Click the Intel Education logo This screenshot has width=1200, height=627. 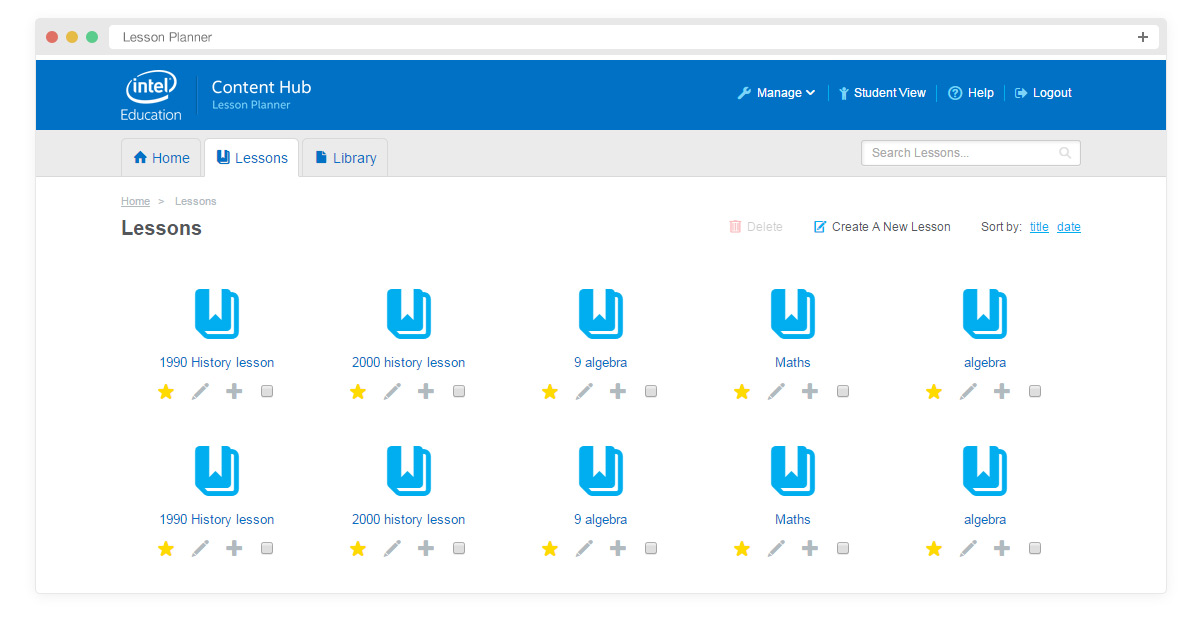click(151, 96)
